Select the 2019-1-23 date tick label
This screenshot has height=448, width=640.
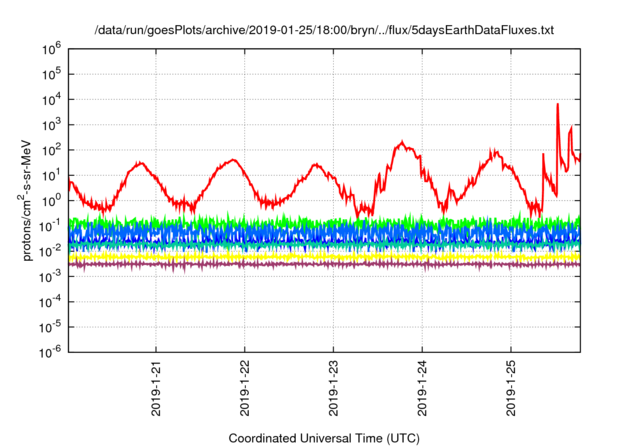[x=333, y=388]
